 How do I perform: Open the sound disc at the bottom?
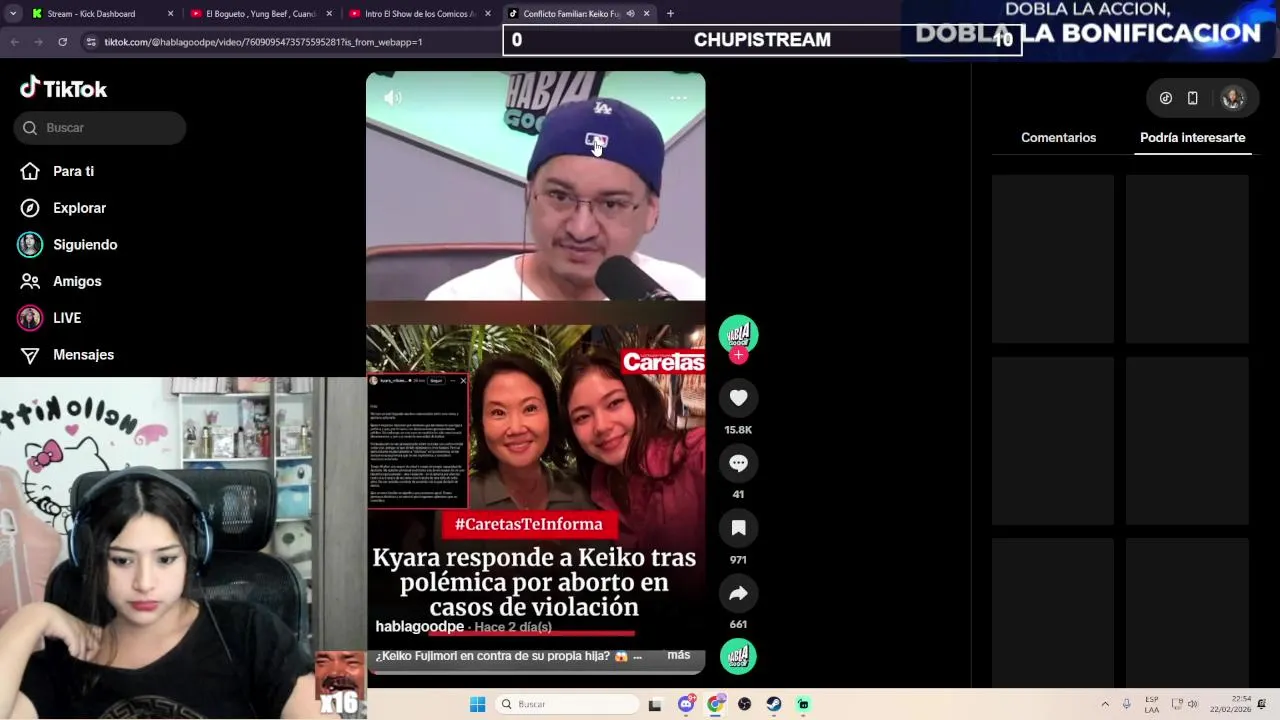coord(738,656)
